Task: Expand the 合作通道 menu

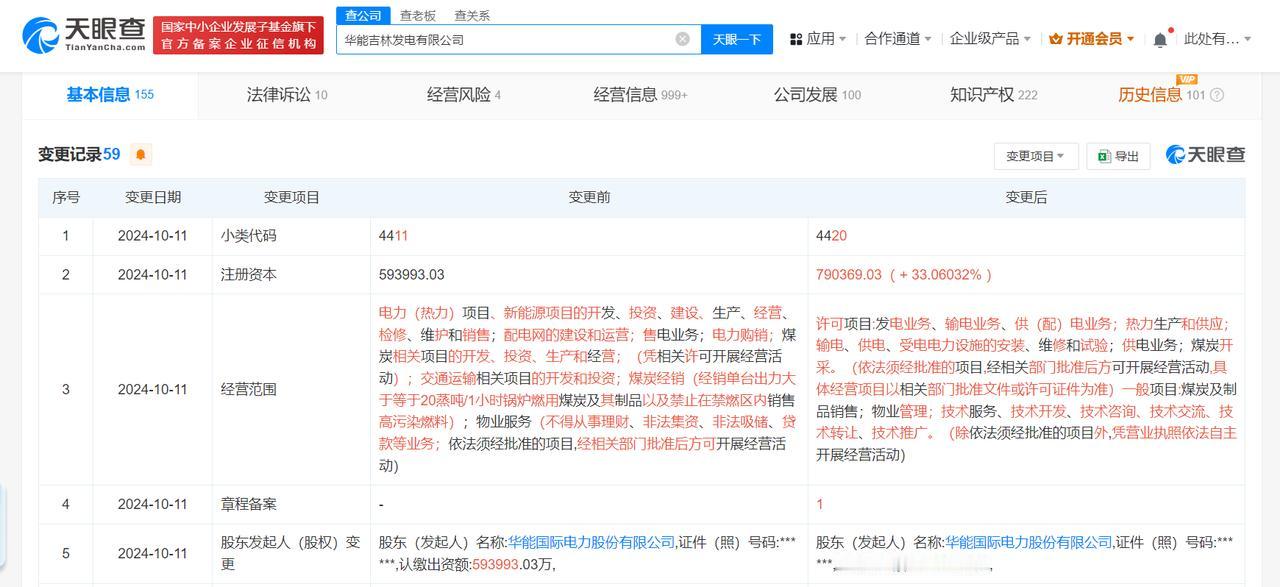Action: 898,39
